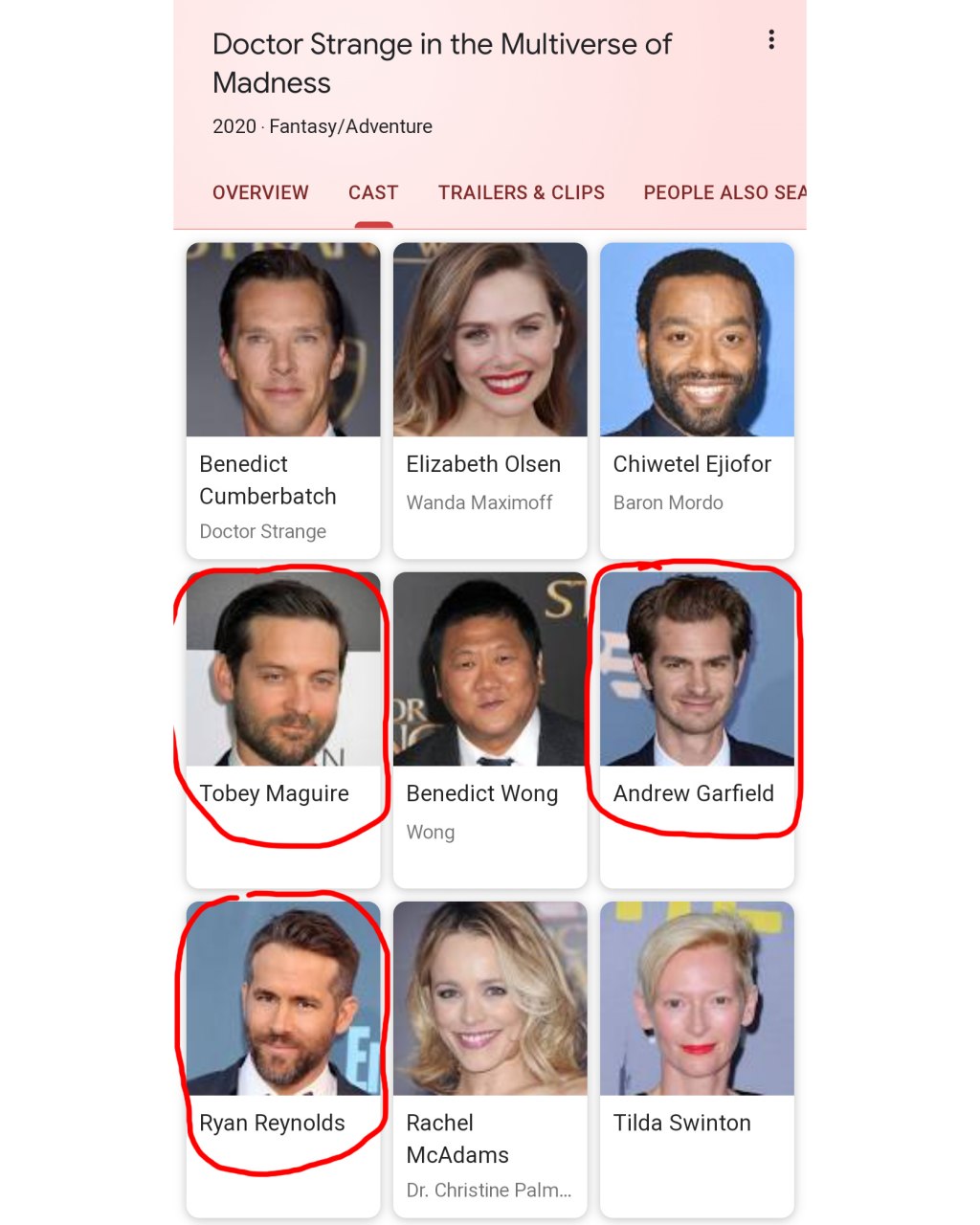Click Benedict Wong's photo thumbnail
This screenshot has width=980, height=1225.
(x=490, y=669)
